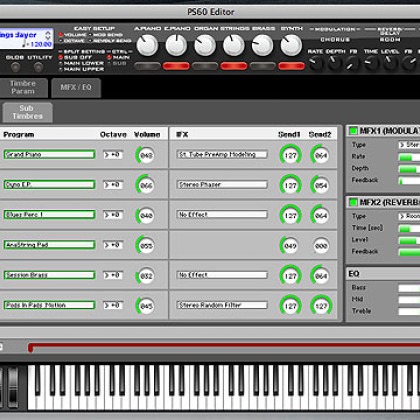Screen dimensions: 420x420
Task: Toggle the BRASS timbre on/off button
Action: [x=262, y=66]
